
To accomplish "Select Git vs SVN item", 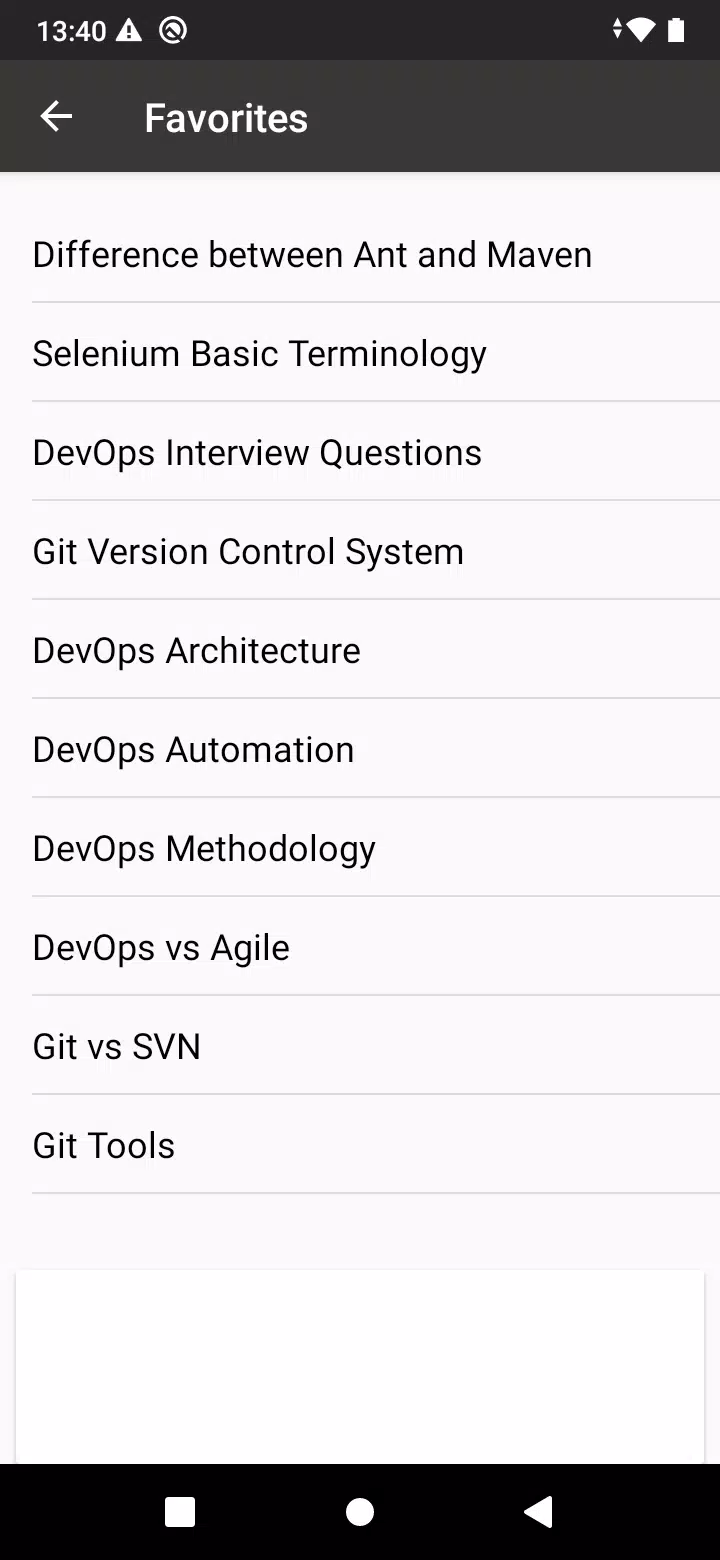I will pos(360,1046).
